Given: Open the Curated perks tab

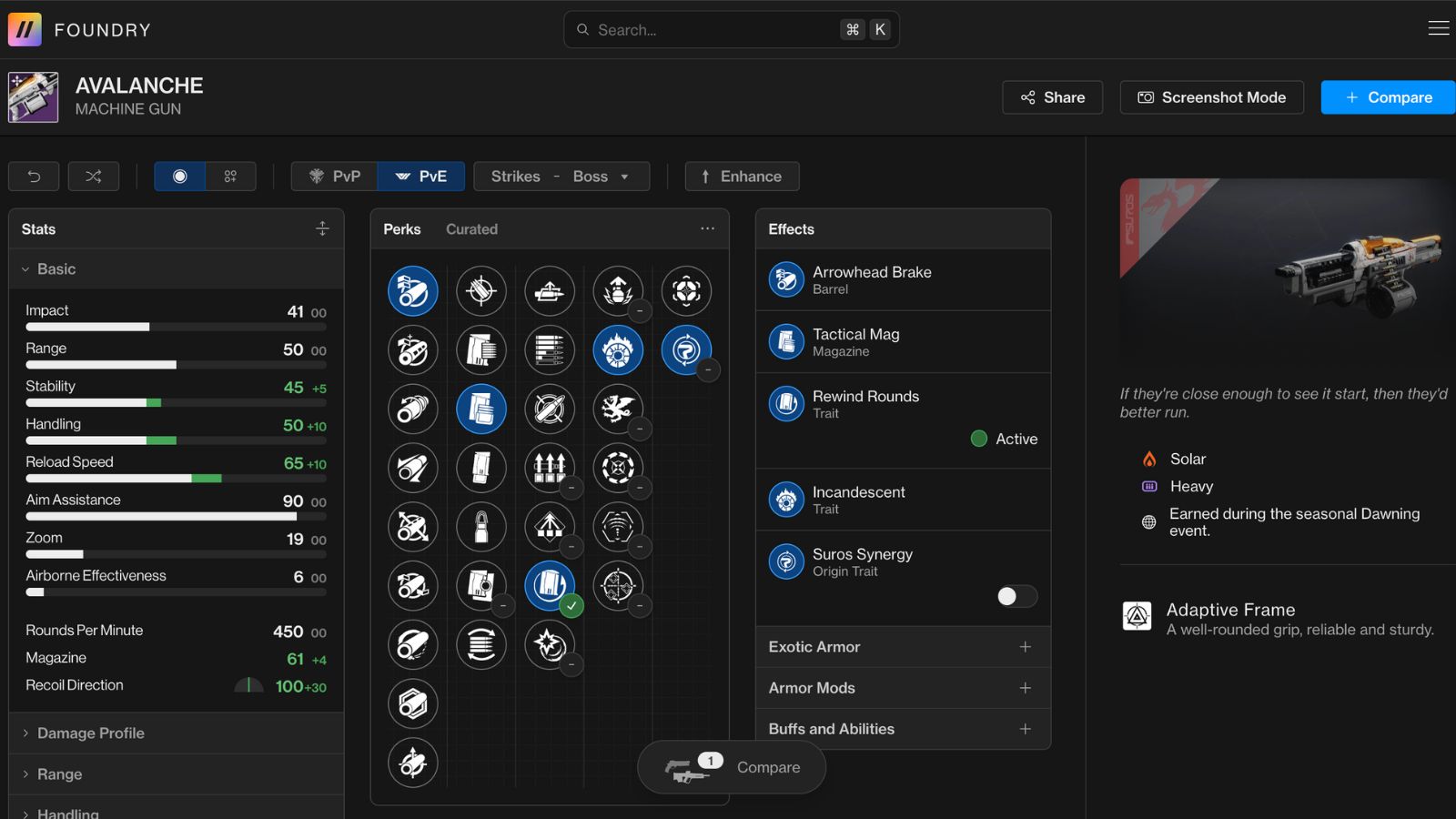Looking at the screenshot, I should click(471, 229).
